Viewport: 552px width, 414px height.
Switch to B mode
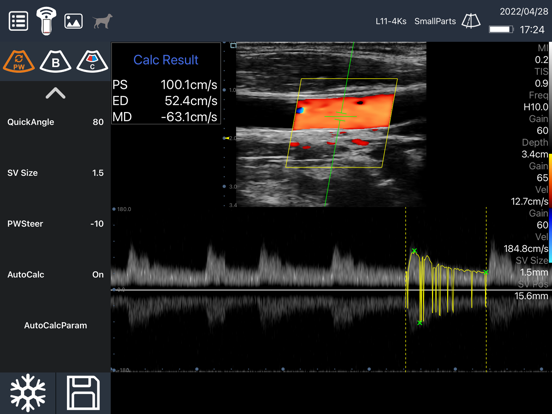tap(55, 61)
